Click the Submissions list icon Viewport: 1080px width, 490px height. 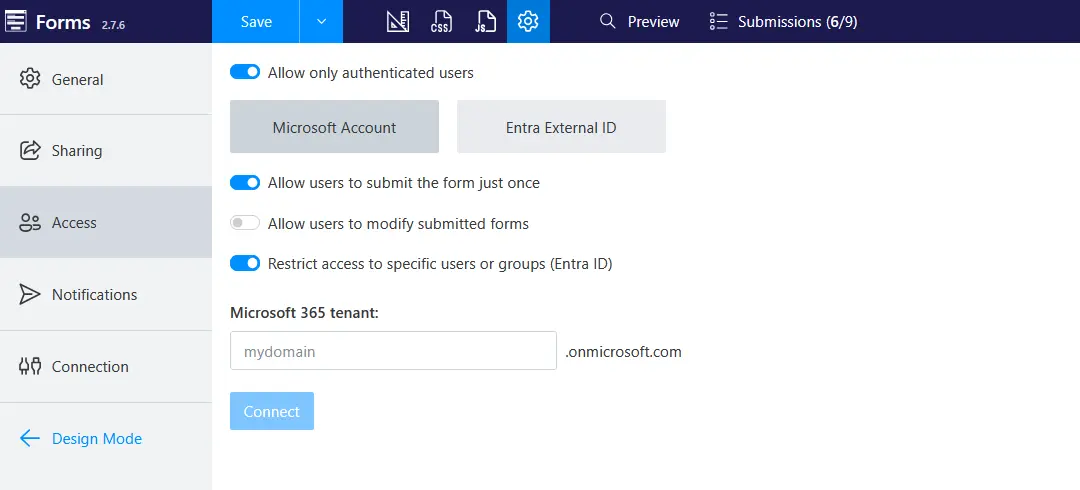[718, 21]
